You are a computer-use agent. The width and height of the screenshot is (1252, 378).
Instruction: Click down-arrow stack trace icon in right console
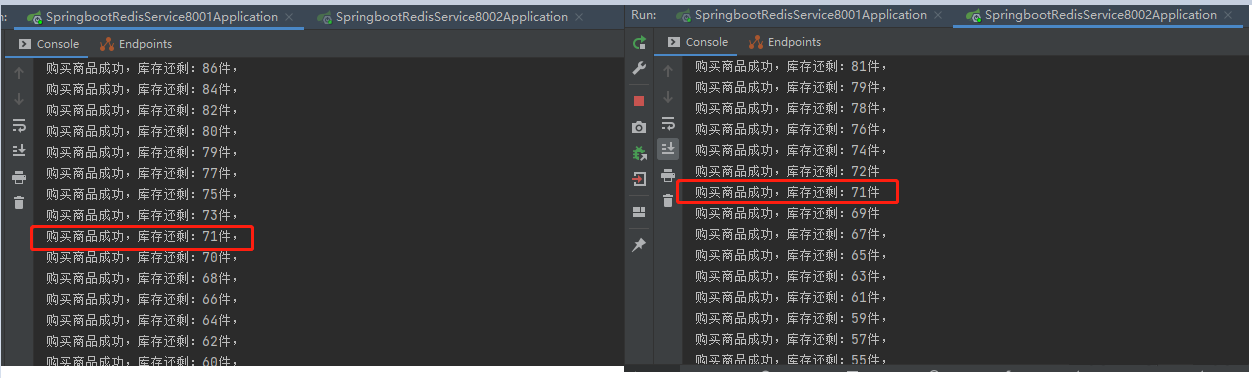668,97
